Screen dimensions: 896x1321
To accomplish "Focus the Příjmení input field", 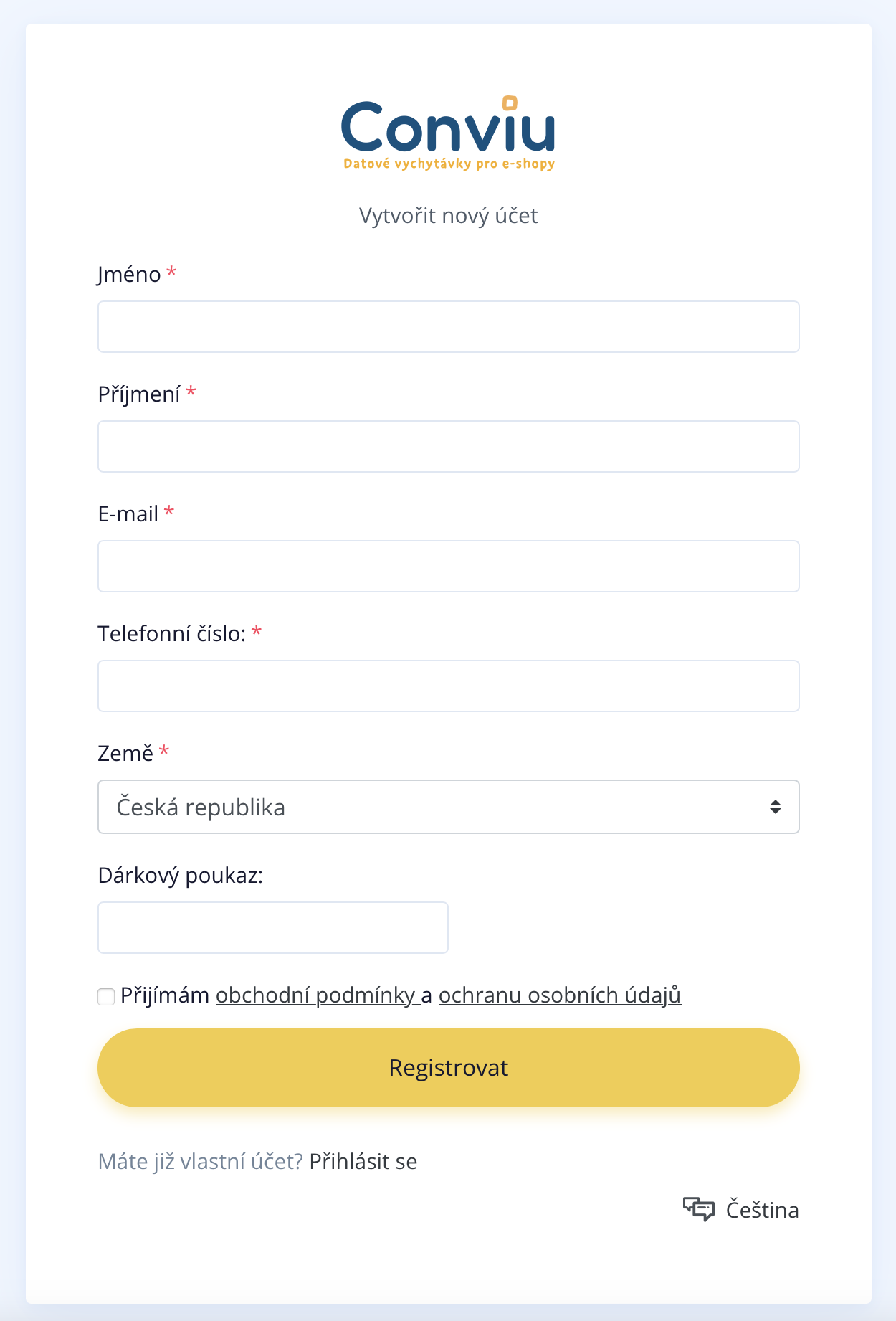I will tap(448, 446).
